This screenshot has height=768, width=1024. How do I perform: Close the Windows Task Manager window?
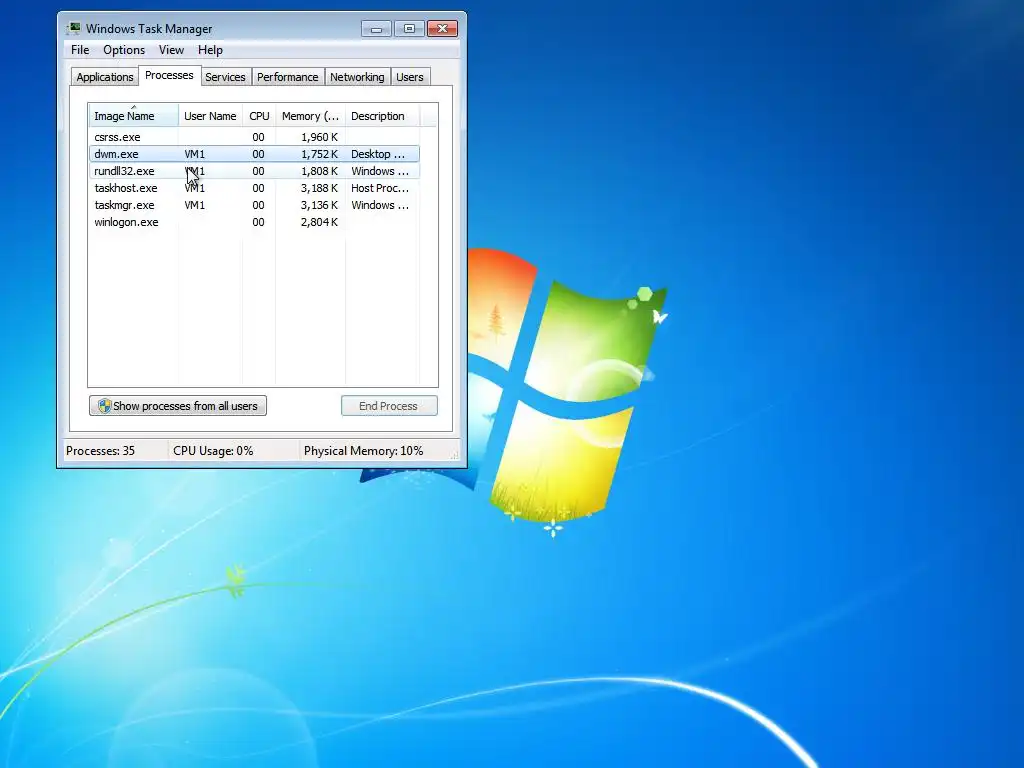[442, 29]
